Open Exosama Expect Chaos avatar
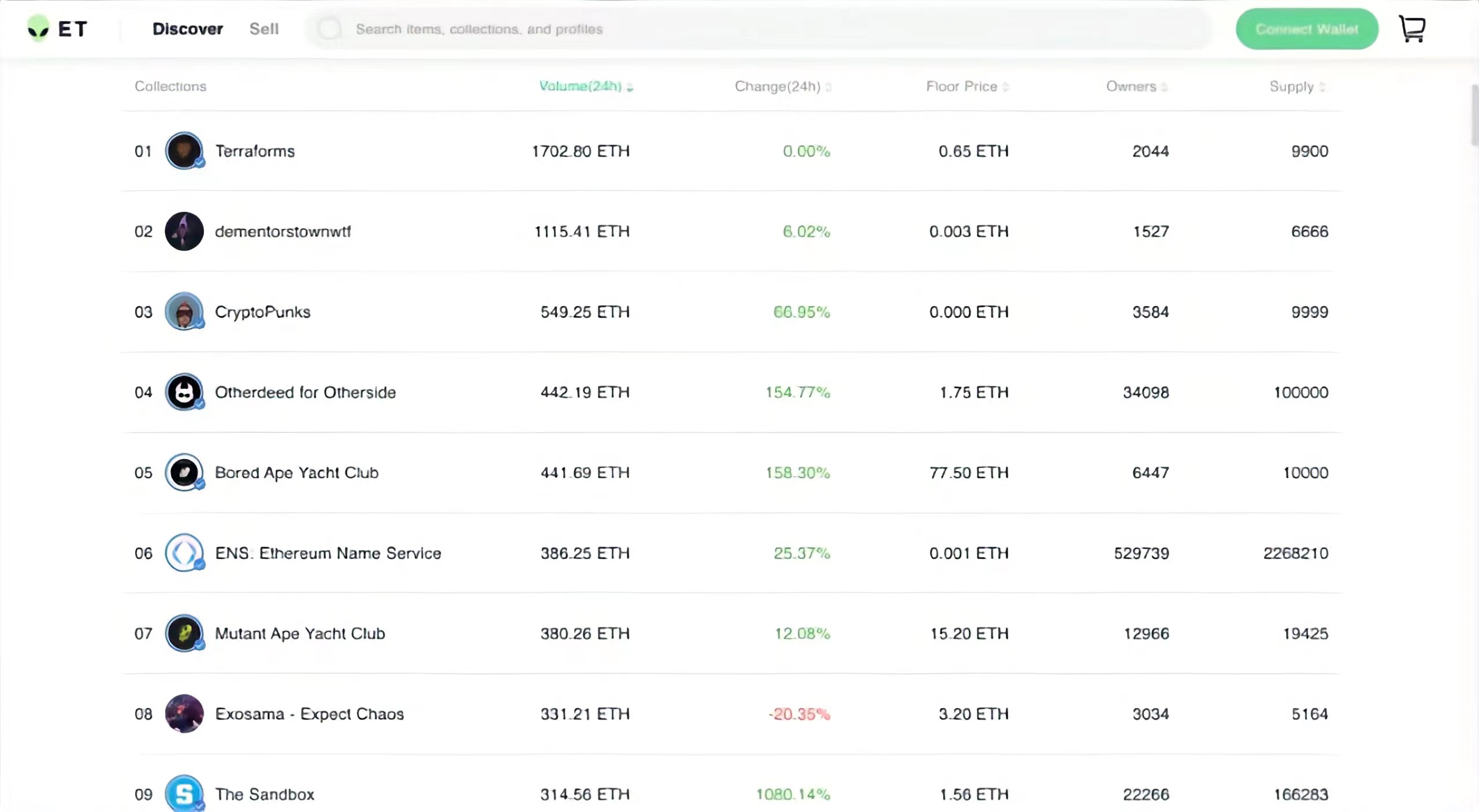 pos(184,714)
